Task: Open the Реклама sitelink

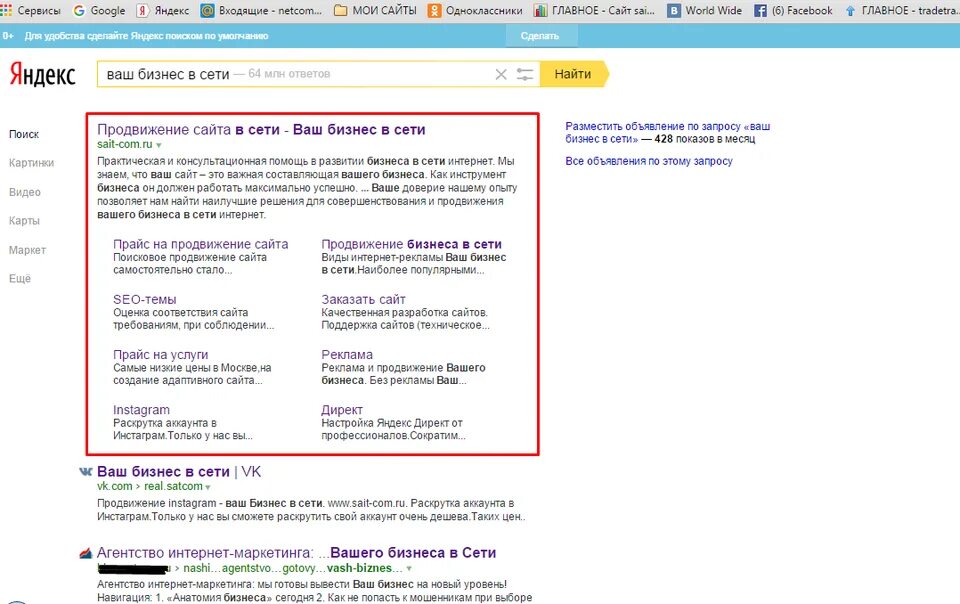Action: pos(347,354)
